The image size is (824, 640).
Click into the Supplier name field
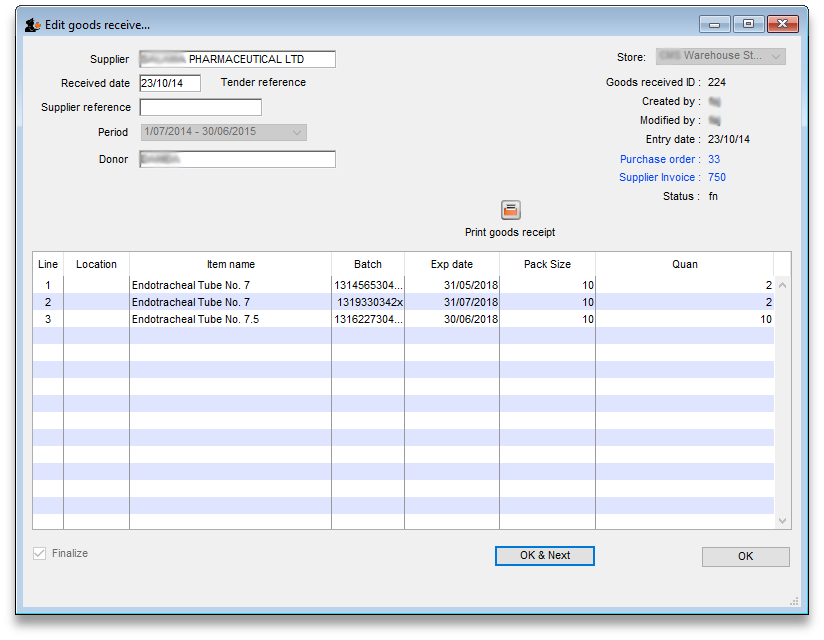(237, 59)
